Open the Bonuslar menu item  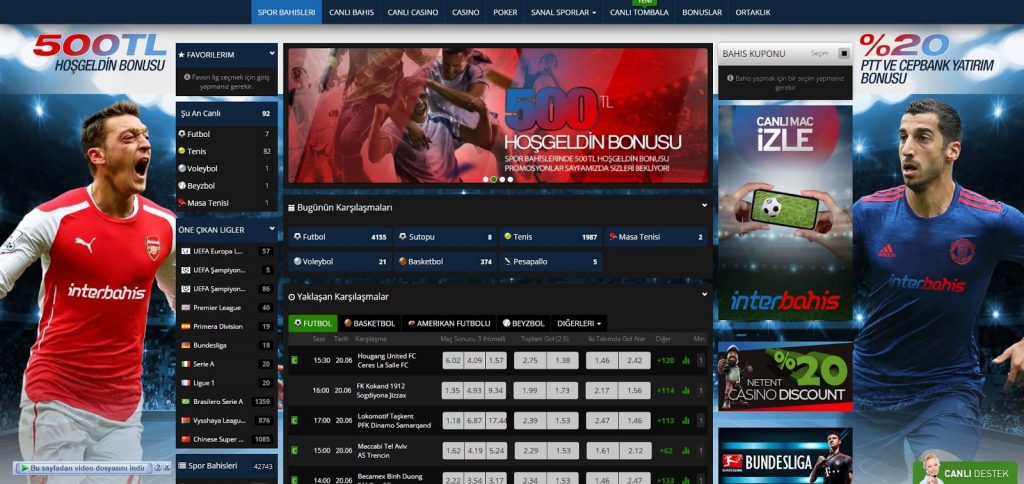pos(702,12)
